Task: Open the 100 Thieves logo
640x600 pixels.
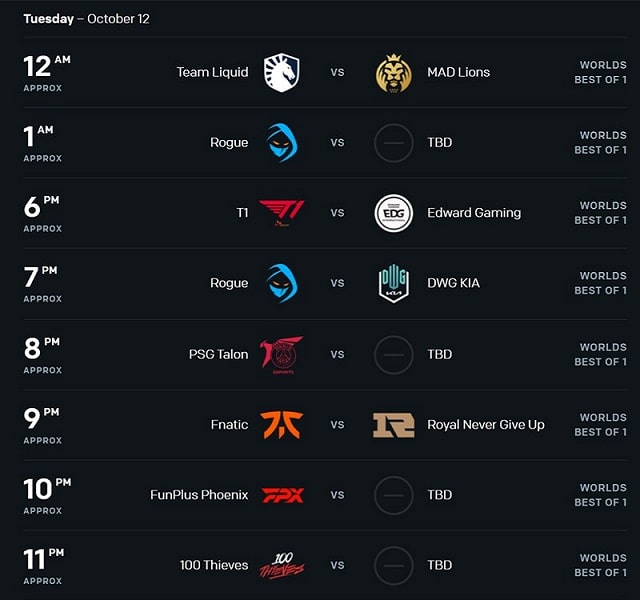Action: [x=282, y=565]
